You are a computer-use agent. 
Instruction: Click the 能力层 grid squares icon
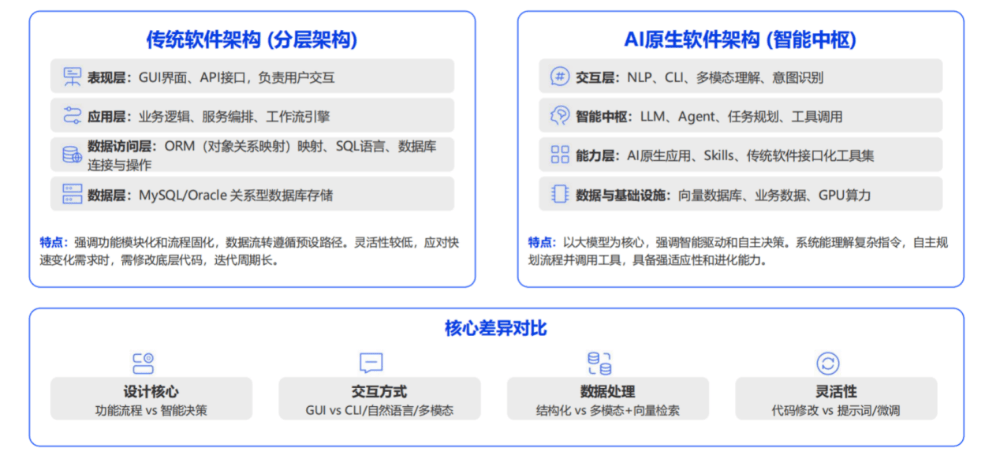[559, 155]
